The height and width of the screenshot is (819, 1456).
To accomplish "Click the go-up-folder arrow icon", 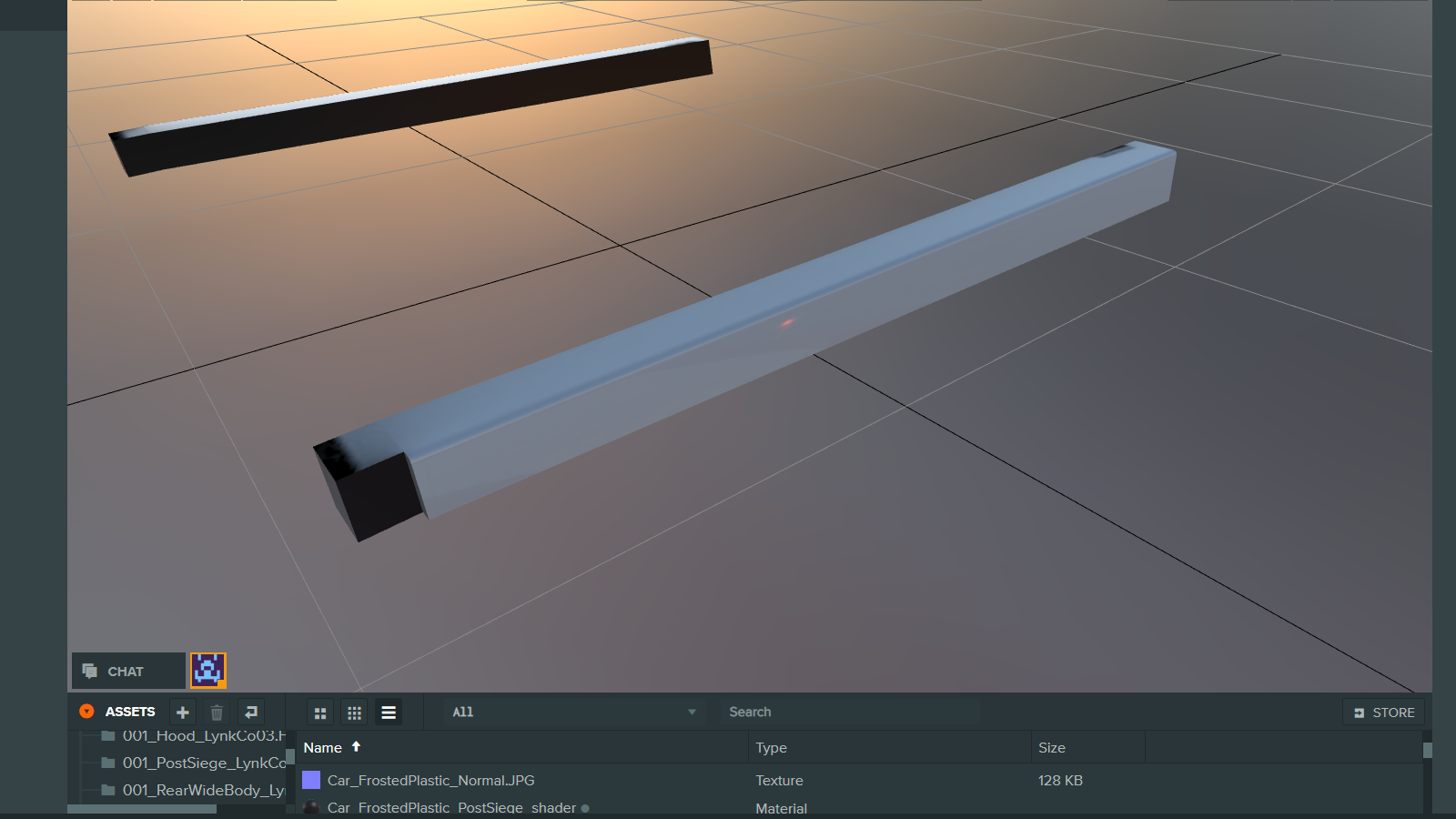I will click(x=251, y=713).
